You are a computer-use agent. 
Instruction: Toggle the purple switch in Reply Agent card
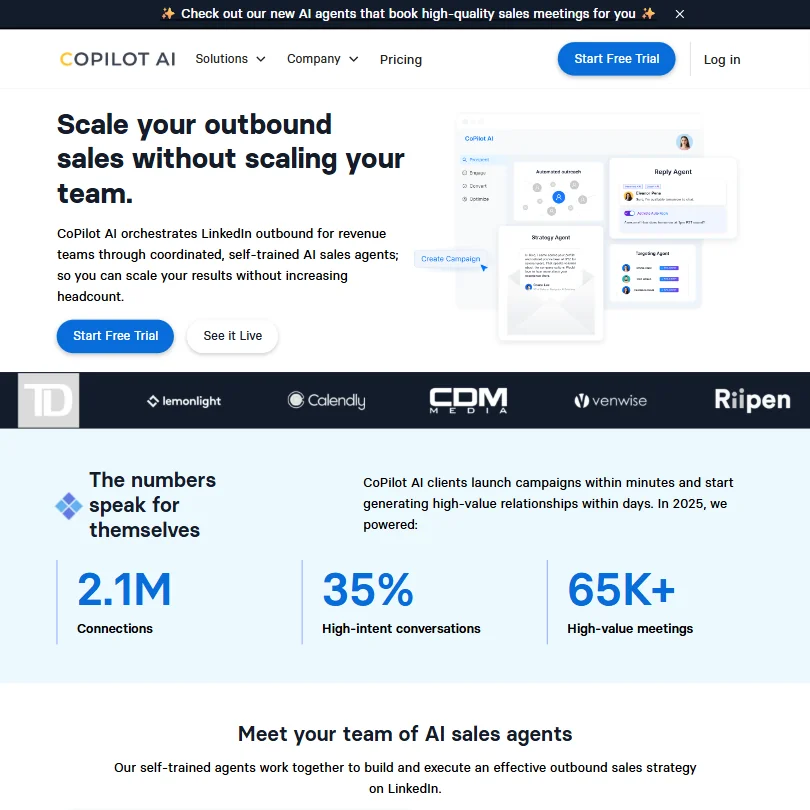(629, 213)
